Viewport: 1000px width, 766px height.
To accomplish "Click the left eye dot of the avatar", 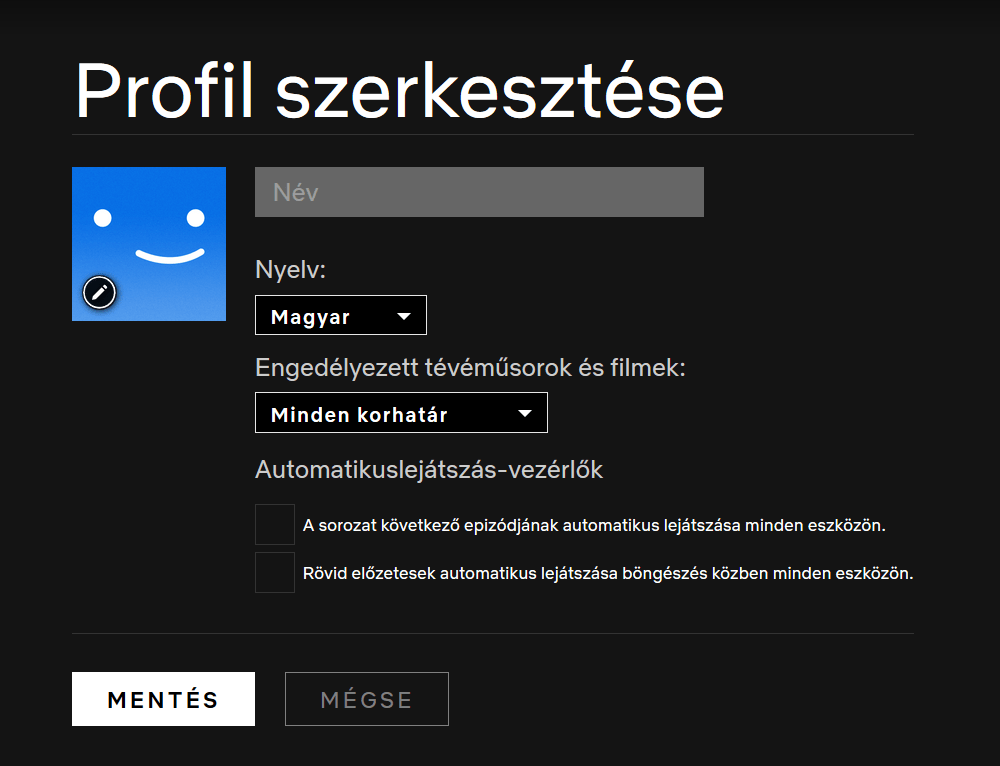I will (x=101, y=217).
